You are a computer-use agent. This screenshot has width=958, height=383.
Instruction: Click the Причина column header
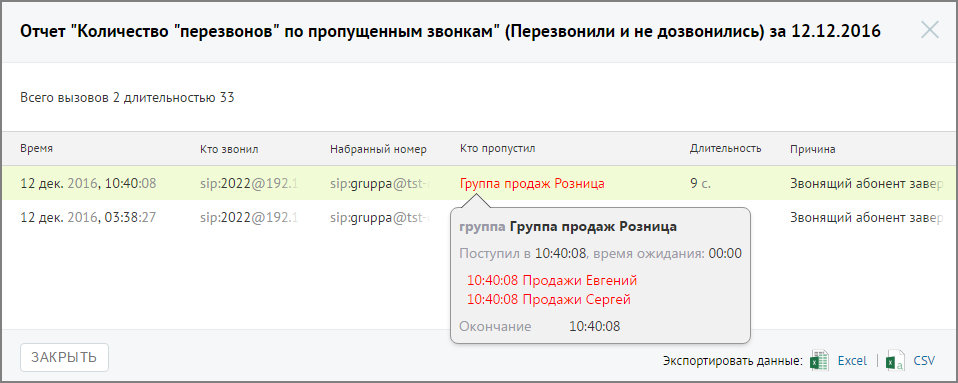tap(812, 148)
